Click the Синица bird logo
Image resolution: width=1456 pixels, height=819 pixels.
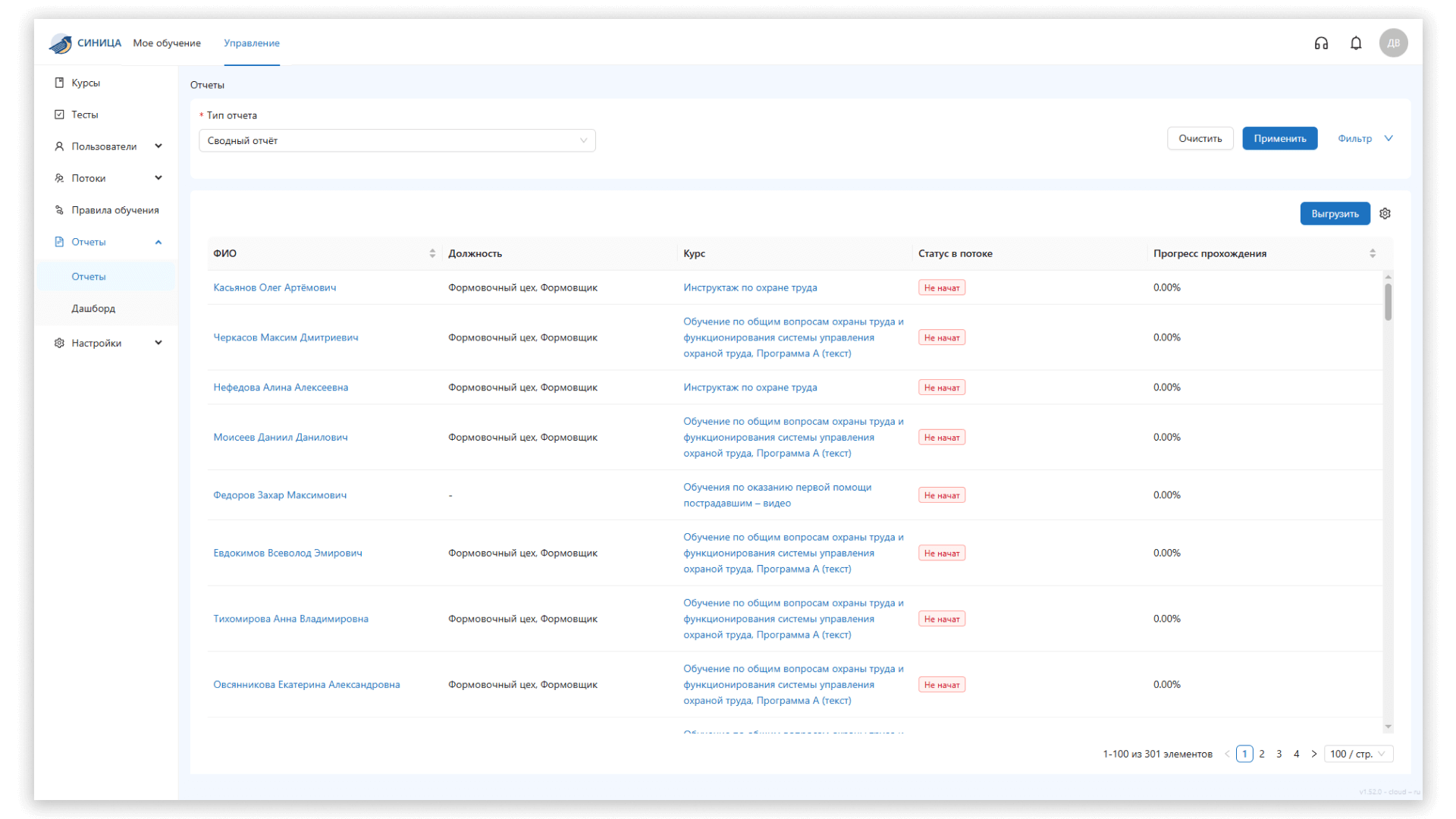pos(61,43)
